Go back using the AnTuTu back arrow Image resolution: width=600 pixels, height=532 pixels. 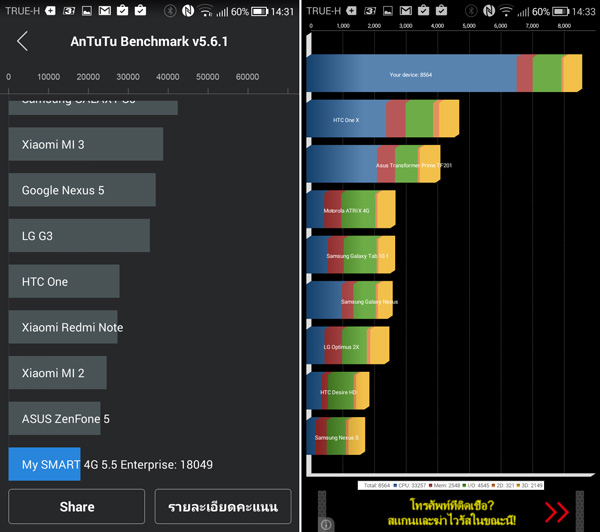point(22,41)
